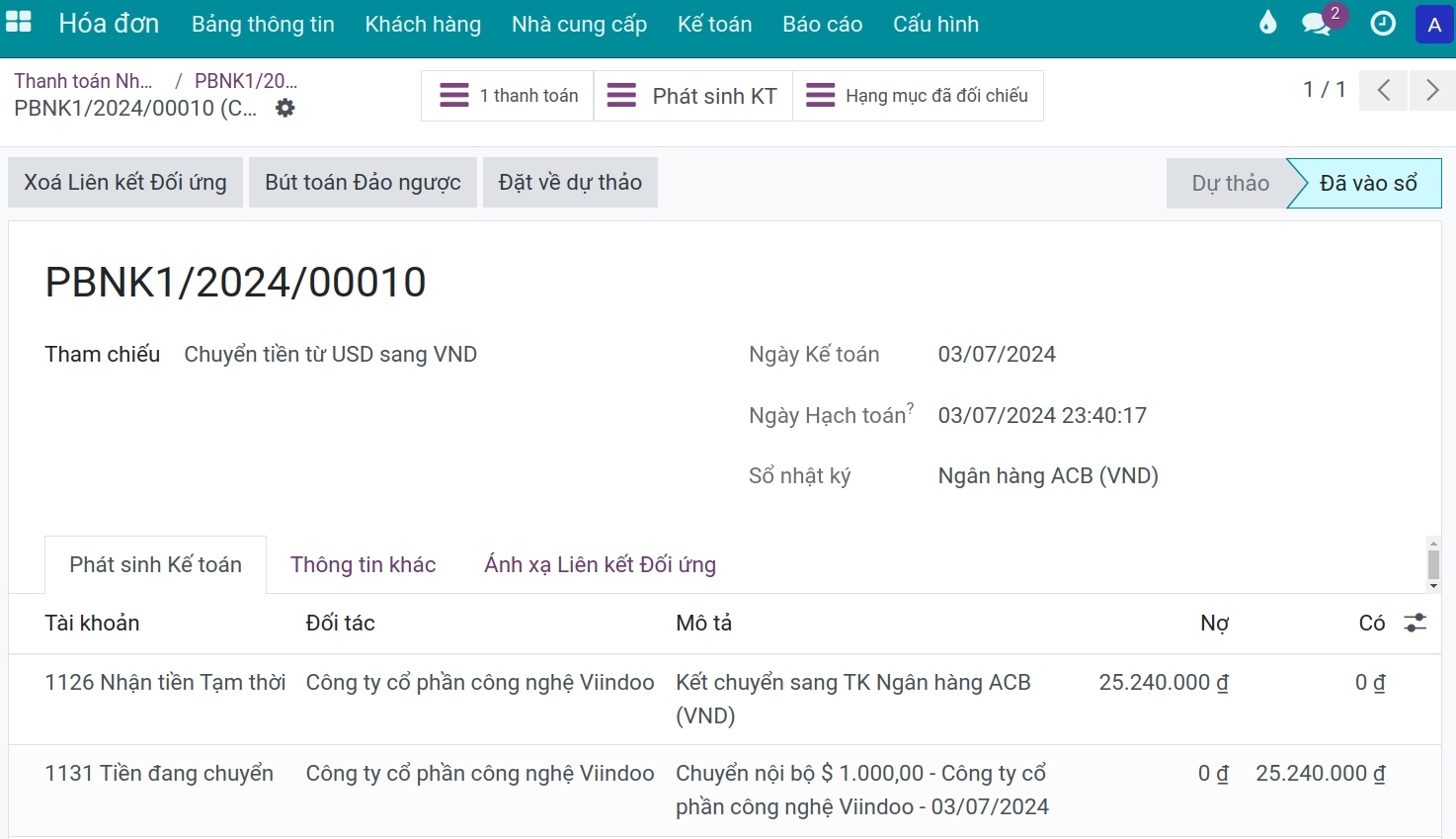Open Phát sinh KT smart button

click(693, 96)
